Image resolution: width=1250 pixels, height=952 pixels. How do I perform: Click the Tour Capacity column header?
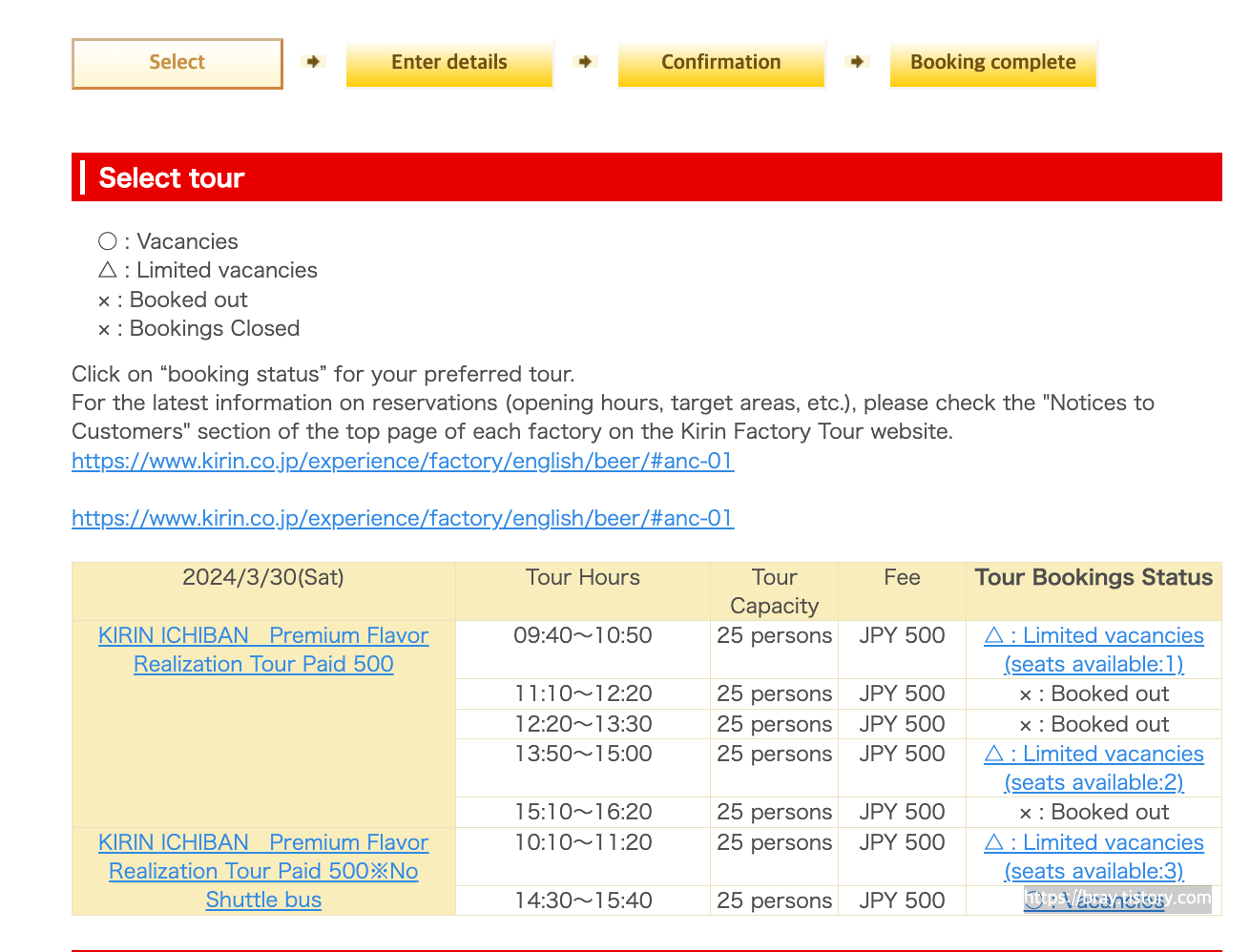pos(774,591)
